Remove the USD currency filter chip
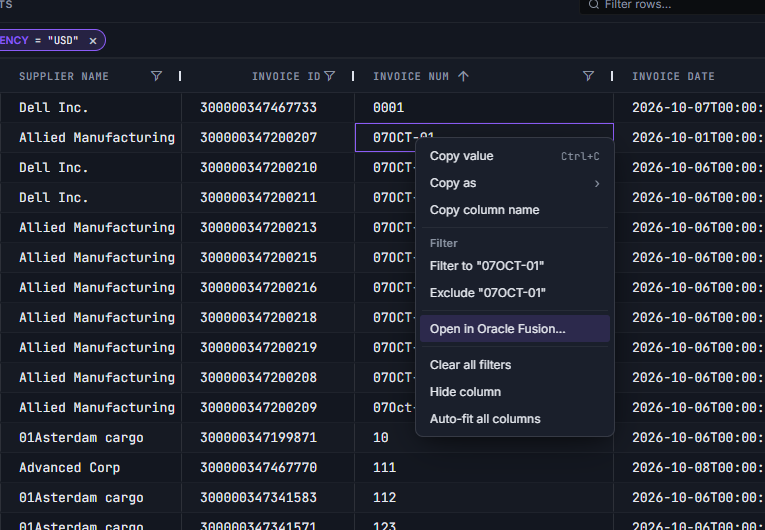Screen dimensions: 765x530 click(x=93, y=41)
